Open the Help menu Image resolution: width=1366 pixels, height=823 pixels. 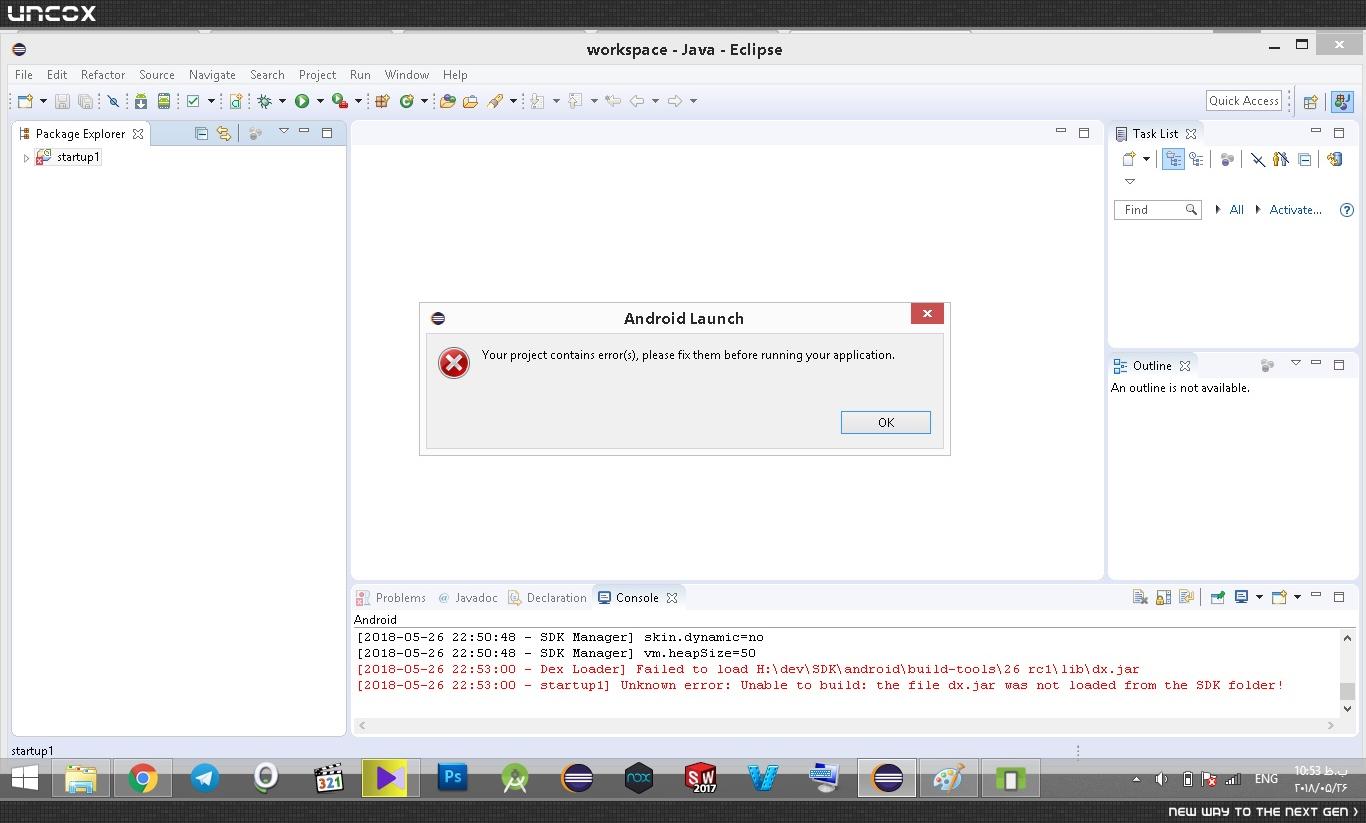pyautogui.click(x=455, y=75)
